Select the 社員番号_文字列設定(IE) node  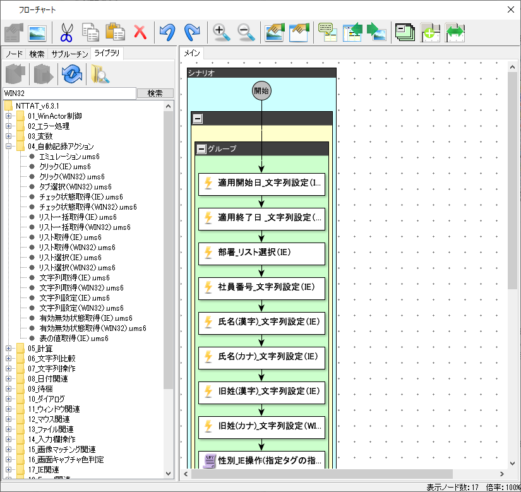coord(261,288)
